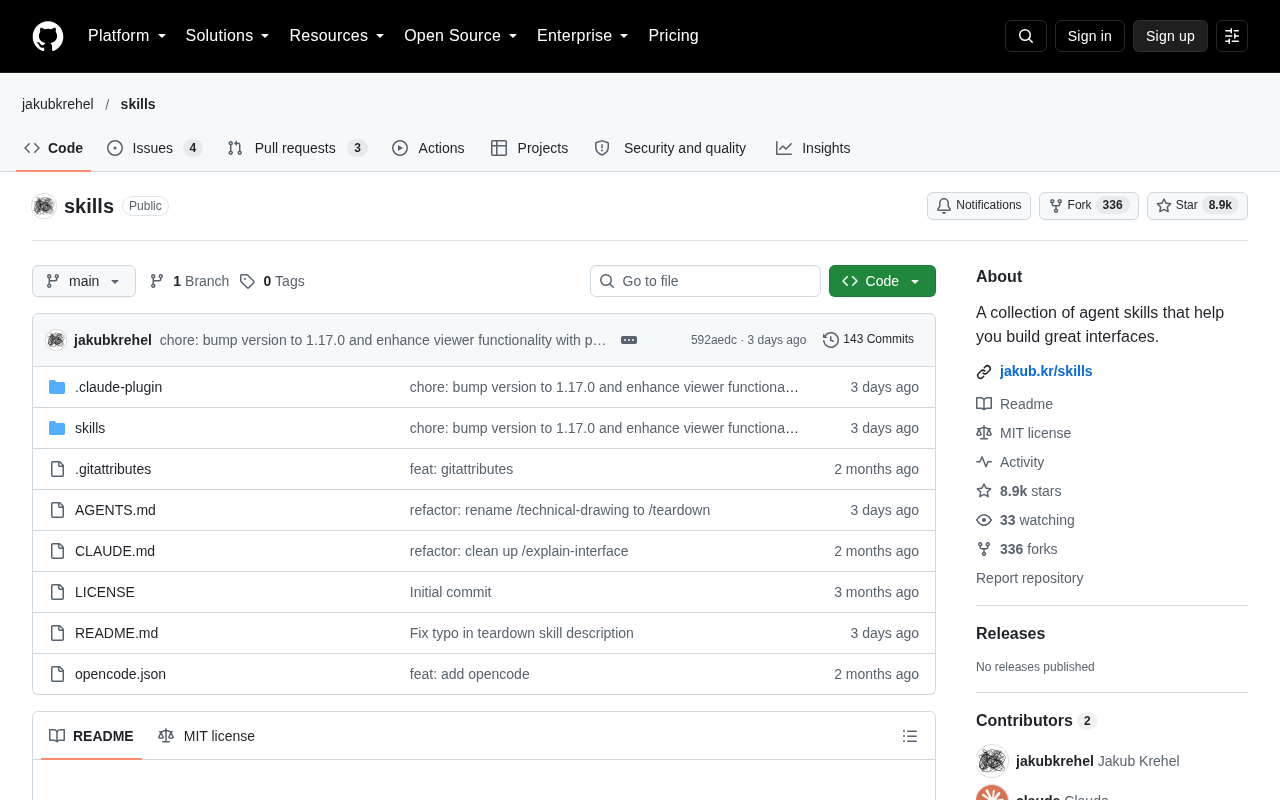The height and width of the screenshot is (800, 1280).
Task: Fork the skills repository
Action: [1089, 206]
